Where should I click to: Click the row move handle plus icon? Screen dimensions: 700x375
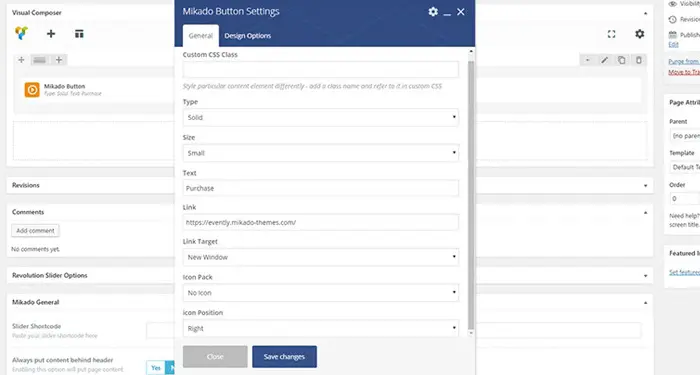(x=21, y=60)
